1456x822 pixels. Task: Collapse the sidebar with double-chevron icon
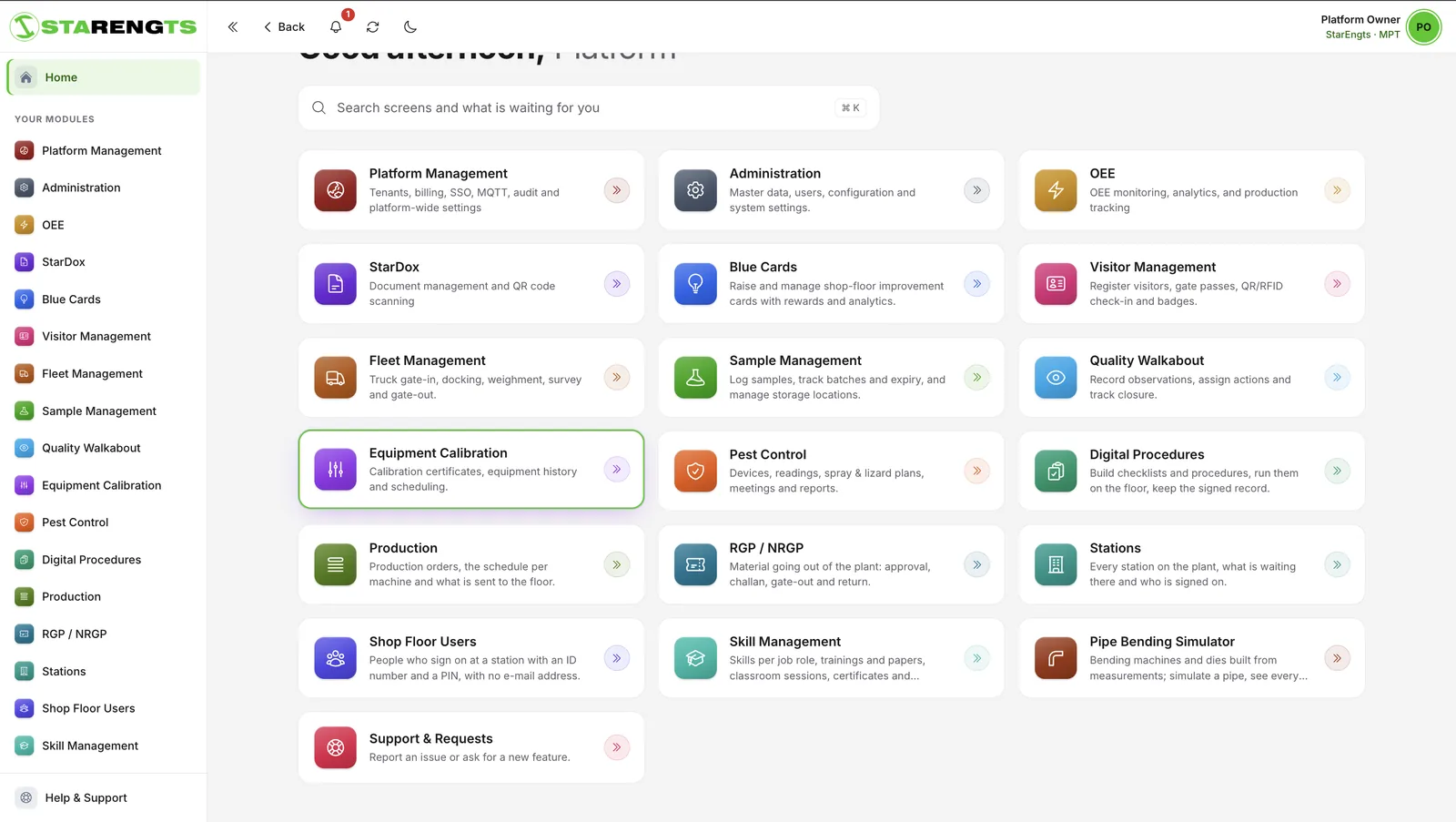tap(233, 27)
